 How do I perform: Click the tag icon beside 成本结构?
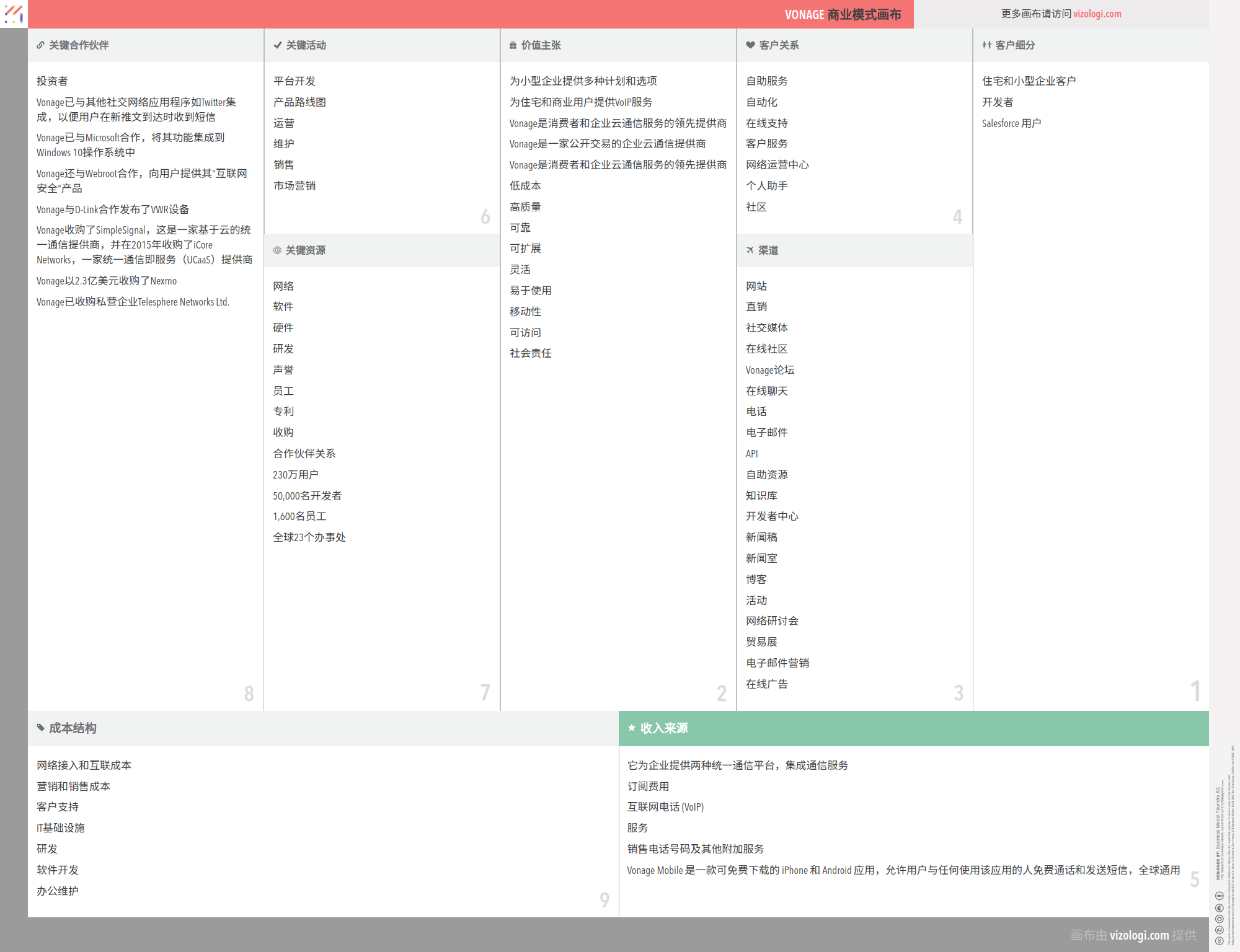click(40, 728)
